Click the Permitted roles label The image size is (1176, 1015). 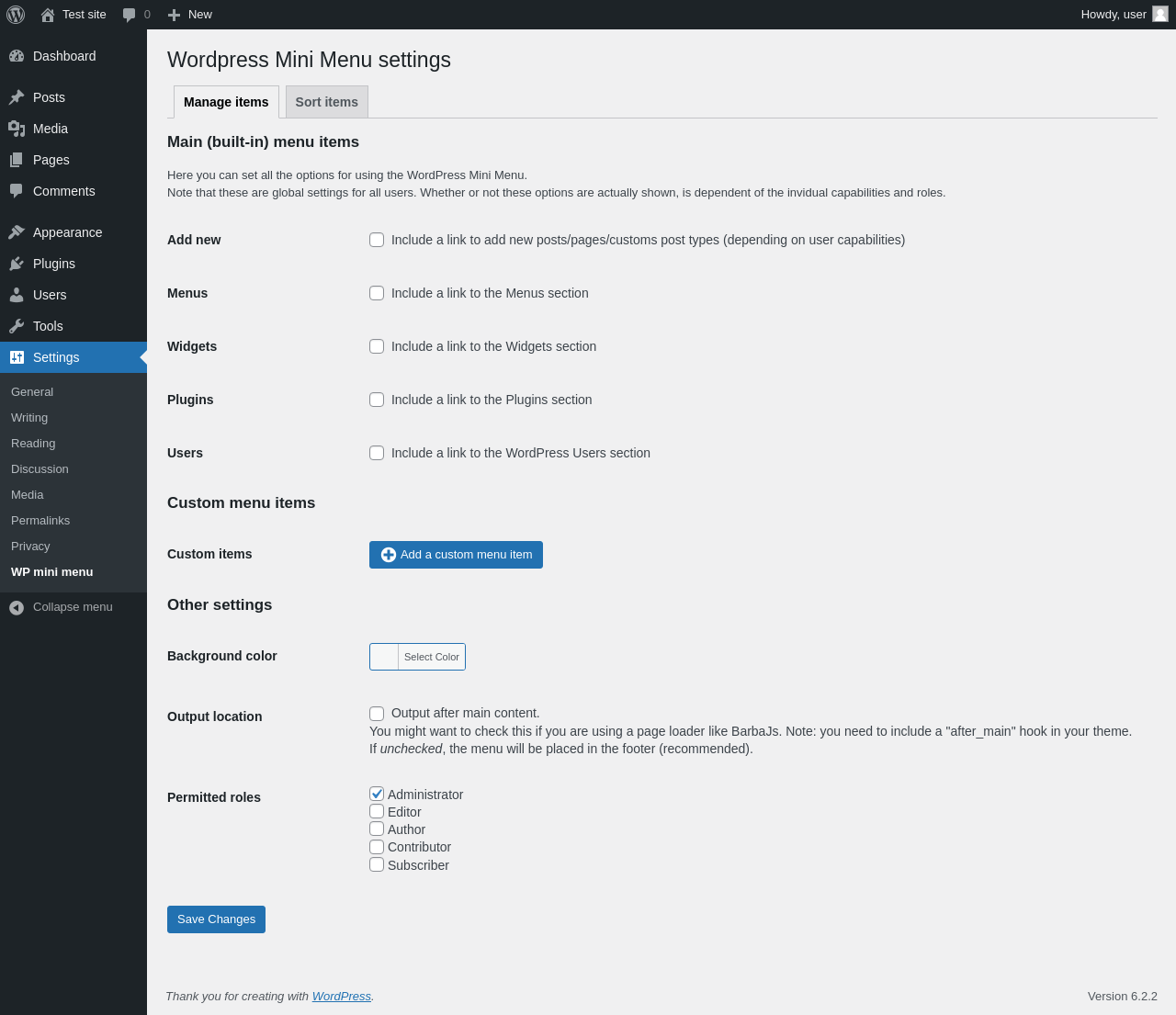click(x=214, y=797)
